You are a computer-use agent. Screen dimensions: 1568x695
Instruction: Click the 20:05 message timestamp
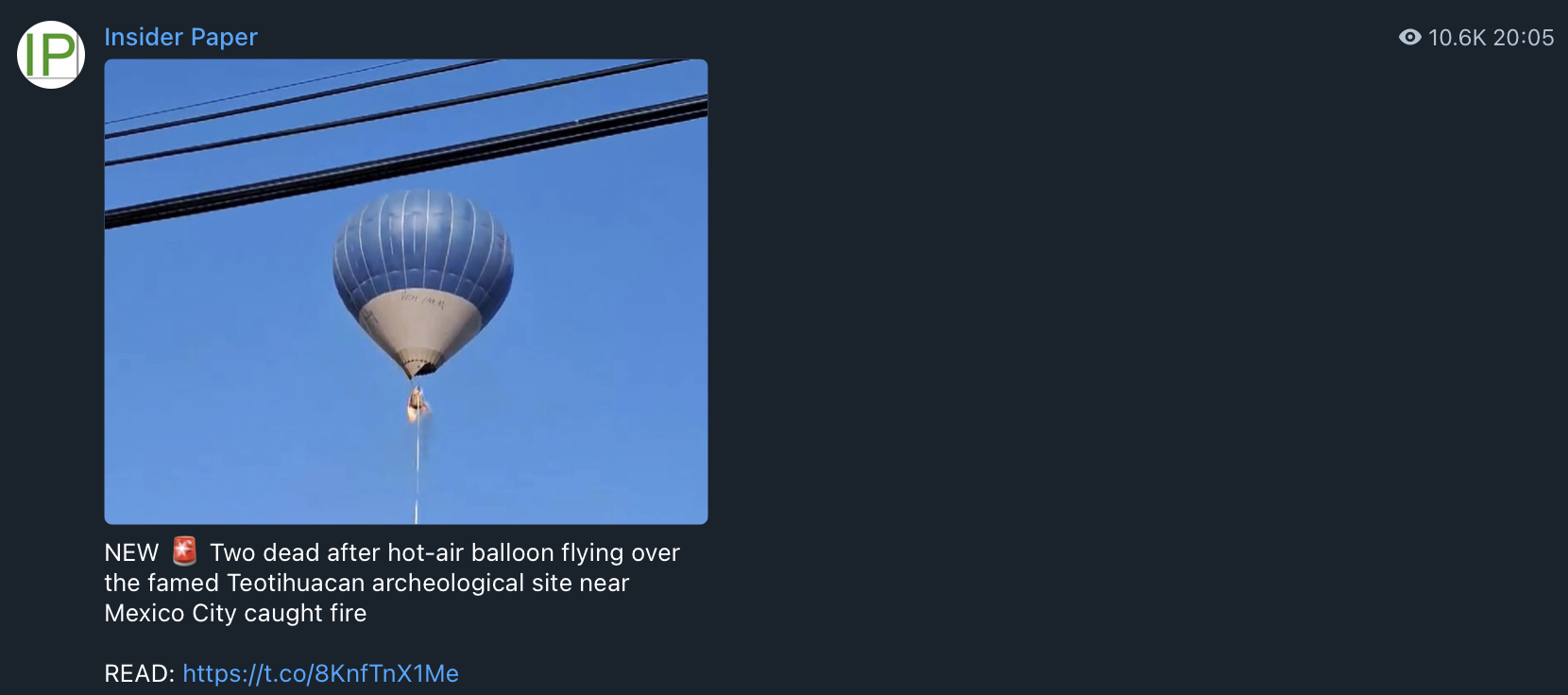1524,38
